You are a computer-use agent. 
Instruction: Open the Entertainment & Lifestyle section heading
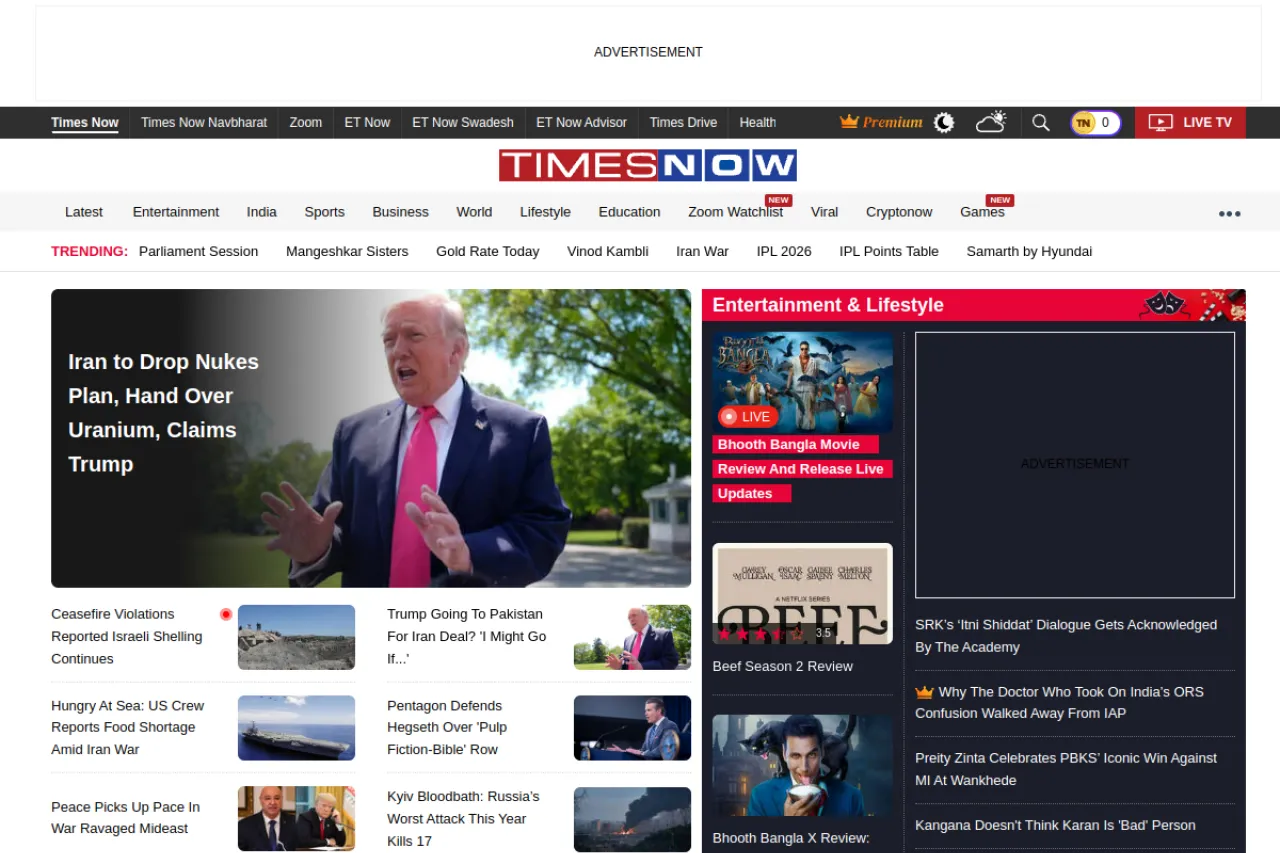click(828, 305)
